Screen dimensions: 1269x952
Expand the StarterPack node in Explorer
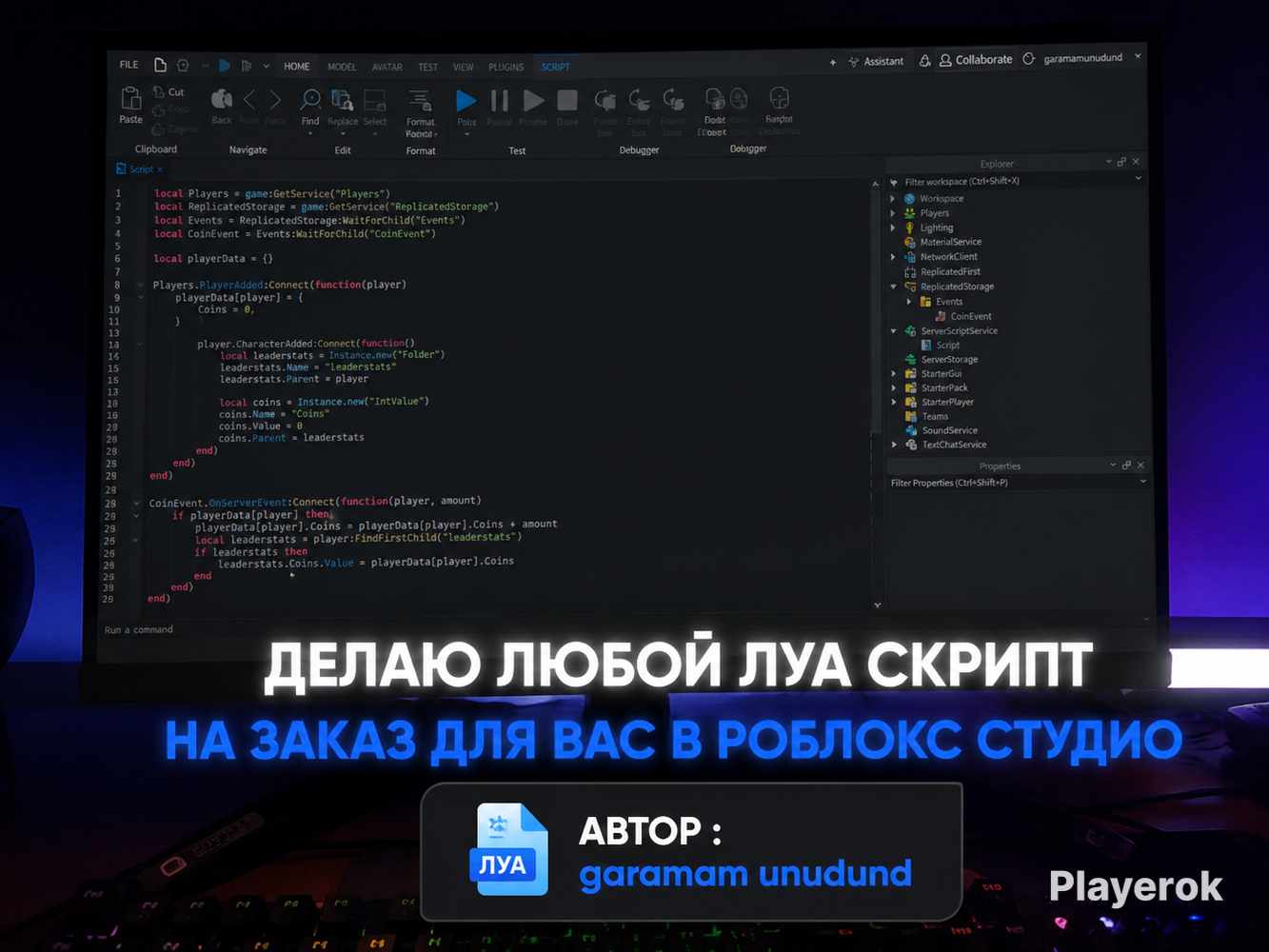[x=893, y=388]
